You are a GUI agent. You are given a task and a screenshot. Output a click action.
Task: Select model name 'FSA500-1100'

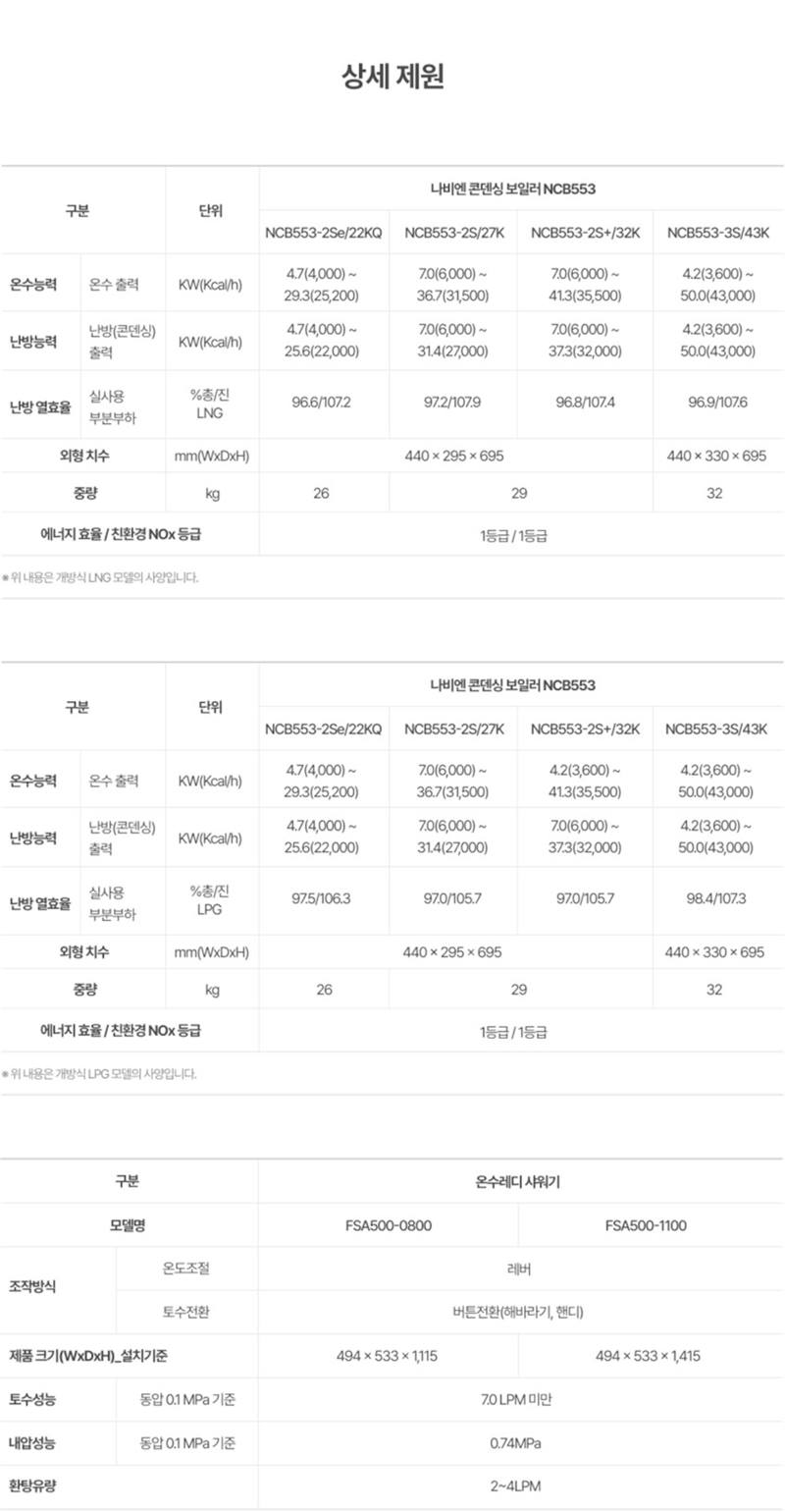[x=646, y=1225]
